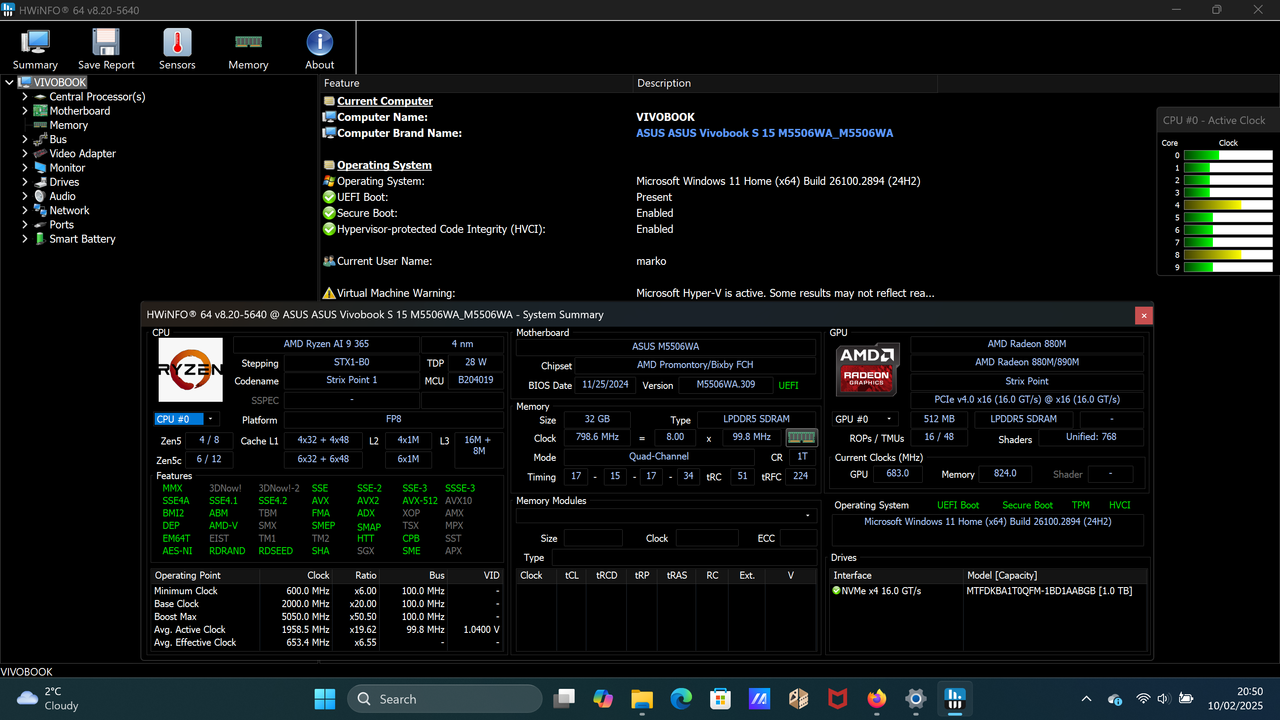
Task: Show hidden system tray icons
Action: (1087, 699)
